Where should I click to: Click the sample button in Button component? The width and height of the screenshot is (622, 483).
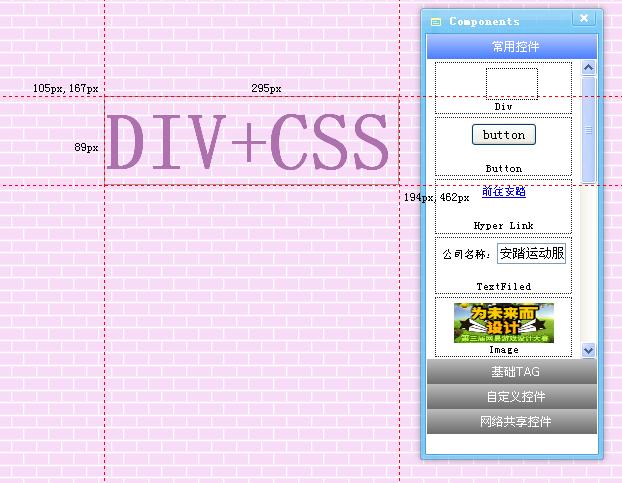coord(504,135)
